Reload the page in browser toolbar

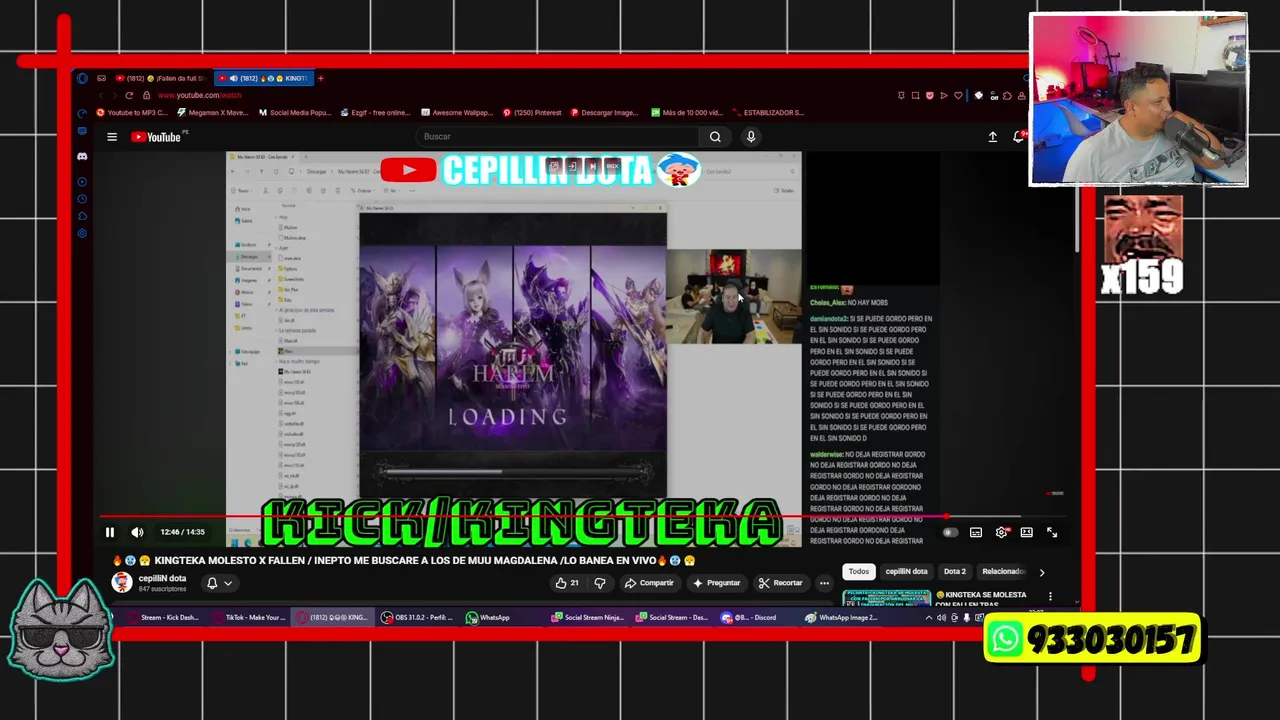pos(129,95)
